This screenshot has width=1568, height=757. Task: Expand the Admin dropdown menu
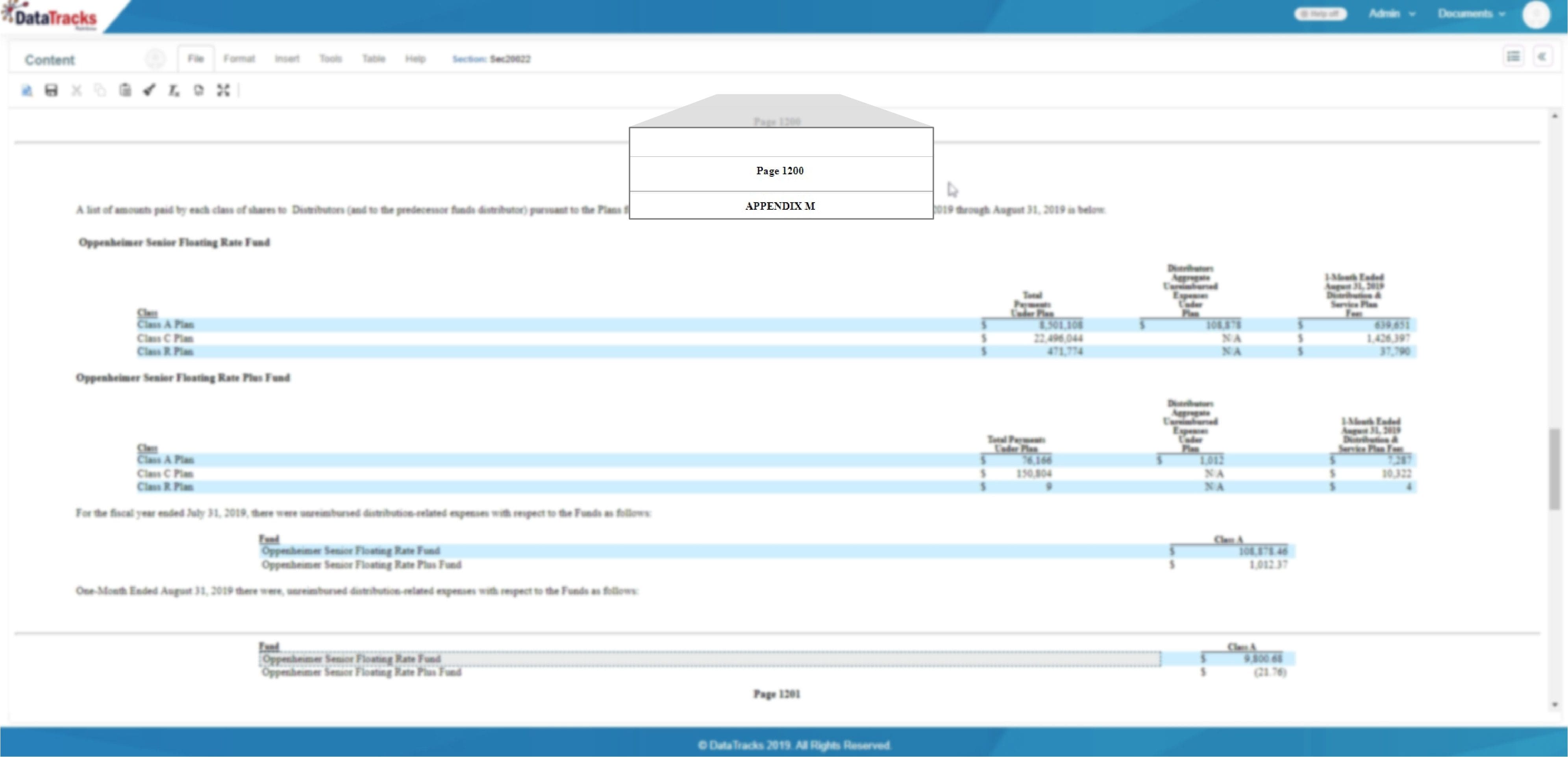tap(1392, 13)
